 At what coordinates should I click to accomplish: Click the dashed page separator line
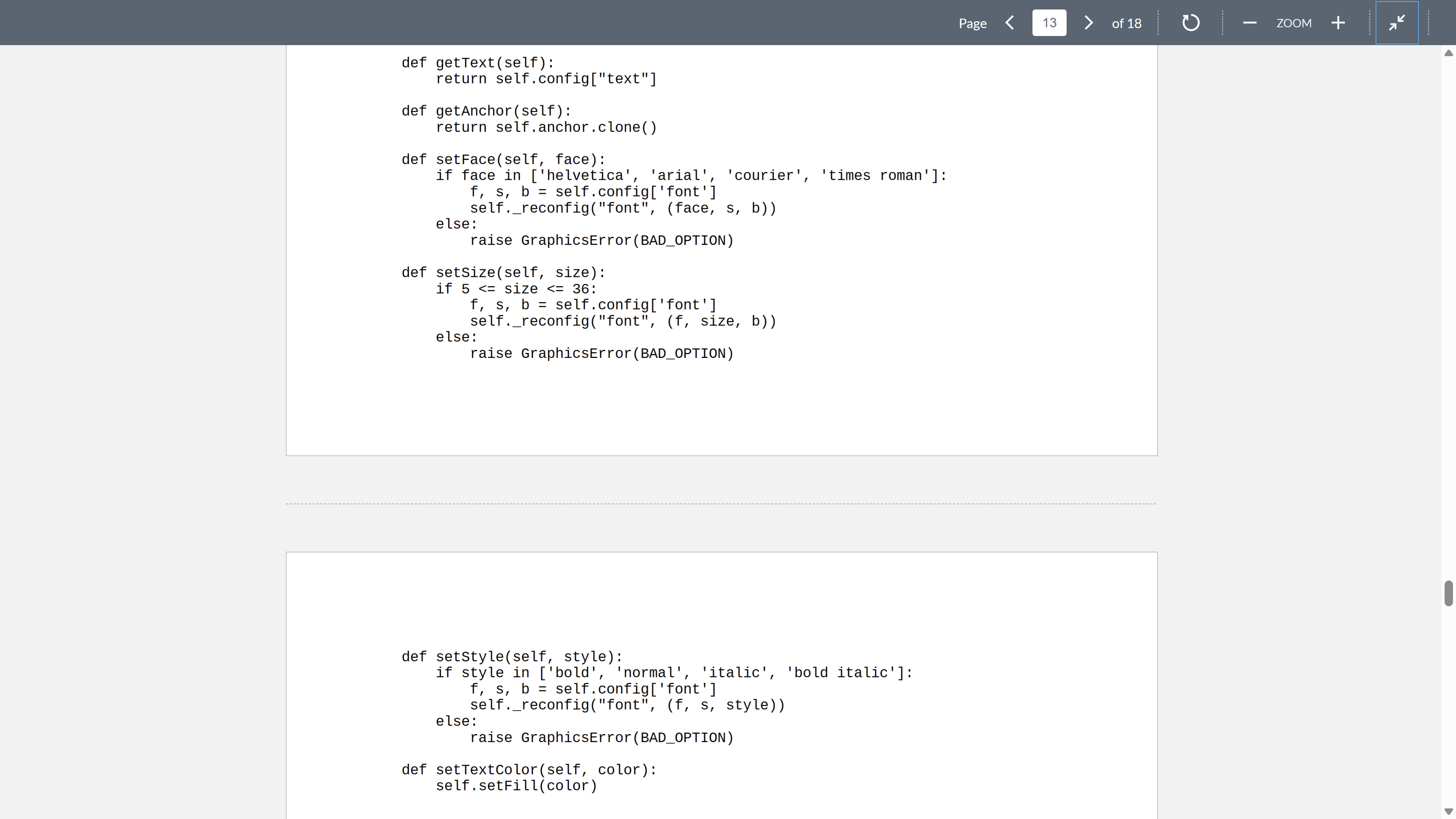point(721,504)
